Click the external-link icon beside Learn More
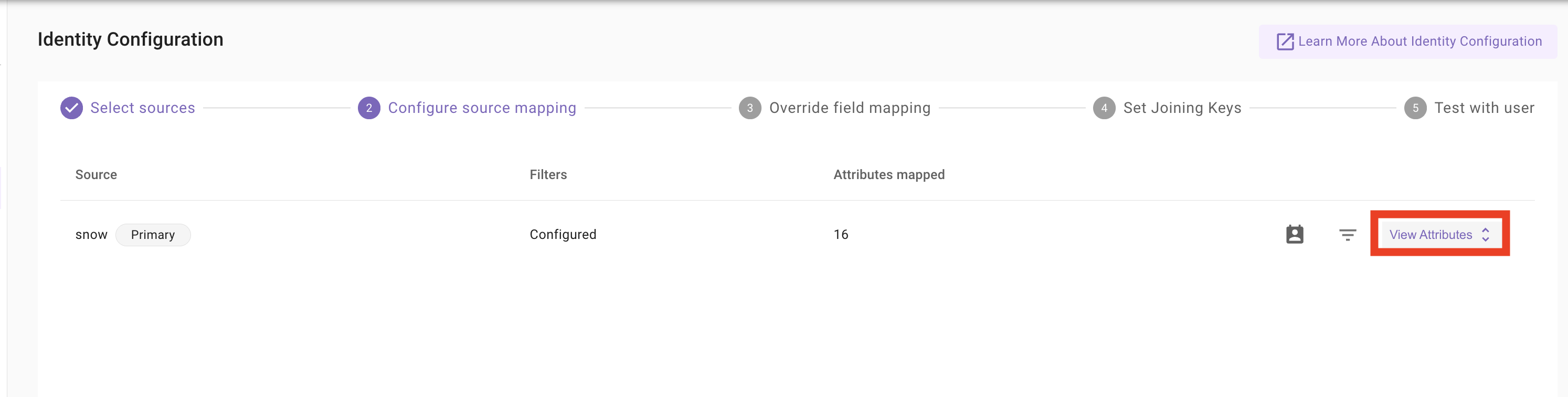The height and width of the screenshot is (397, 1568). 1285,41
